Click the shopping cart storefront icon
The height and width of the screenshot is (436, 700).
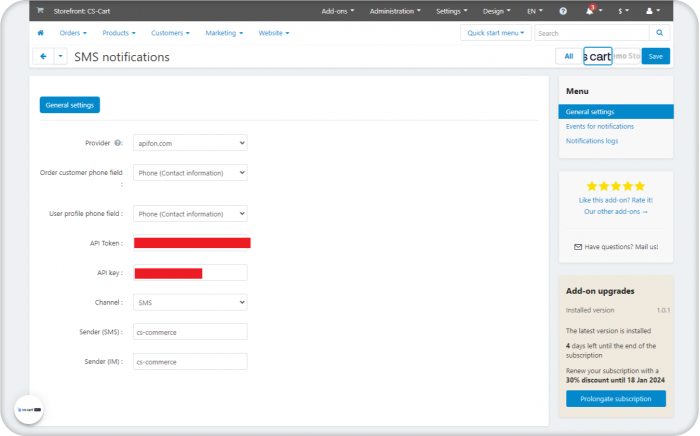coord(40,11)
